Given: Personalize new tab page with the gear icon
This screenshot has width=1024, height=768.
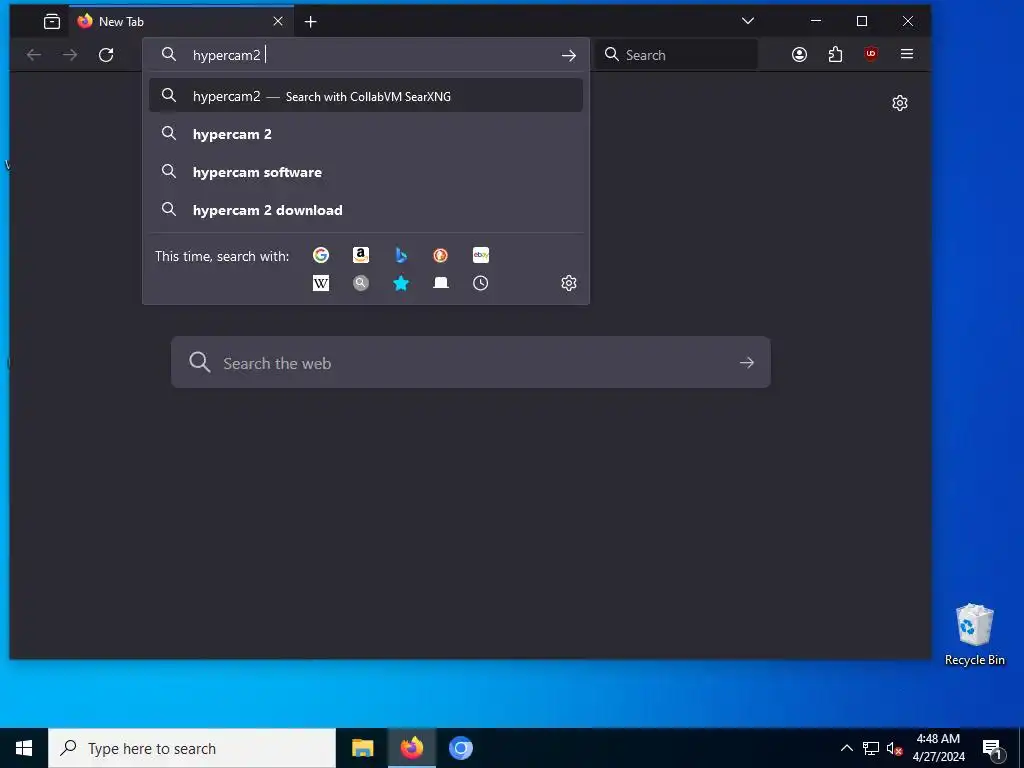Looking at the screenshot, I should click(900, 103).
